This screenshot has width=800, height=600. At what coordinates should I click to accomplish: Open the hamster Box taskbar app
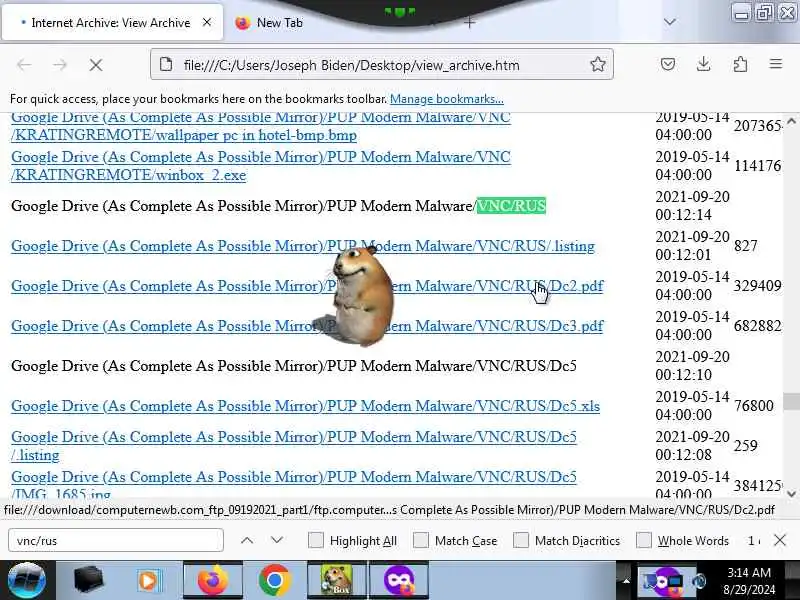coord(336,580)
